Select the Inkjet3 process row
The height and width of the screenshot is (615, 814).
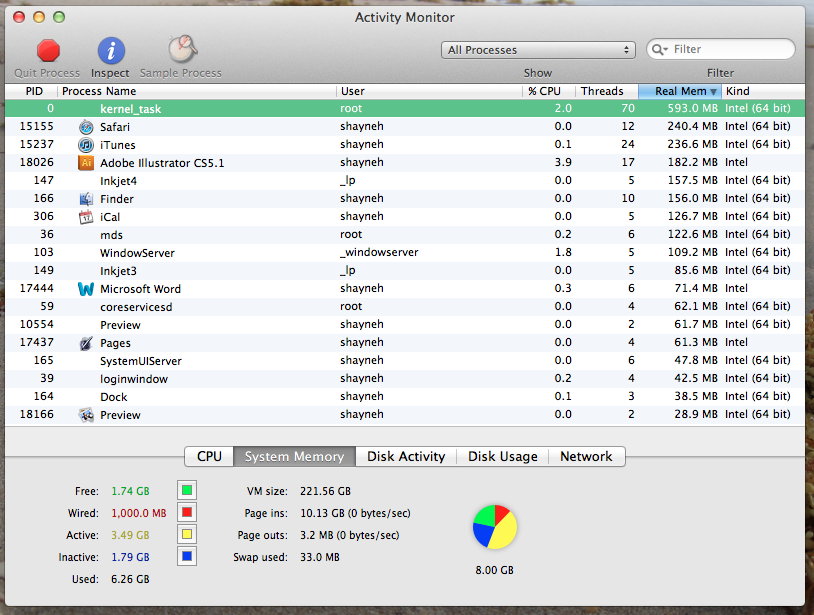405,270
